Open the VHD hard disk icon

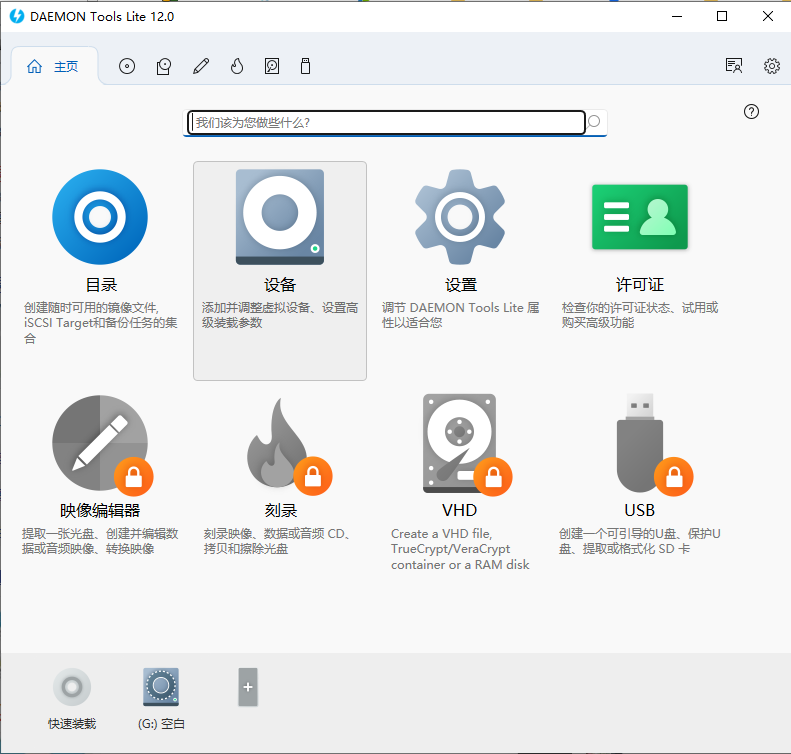[460, 443]
